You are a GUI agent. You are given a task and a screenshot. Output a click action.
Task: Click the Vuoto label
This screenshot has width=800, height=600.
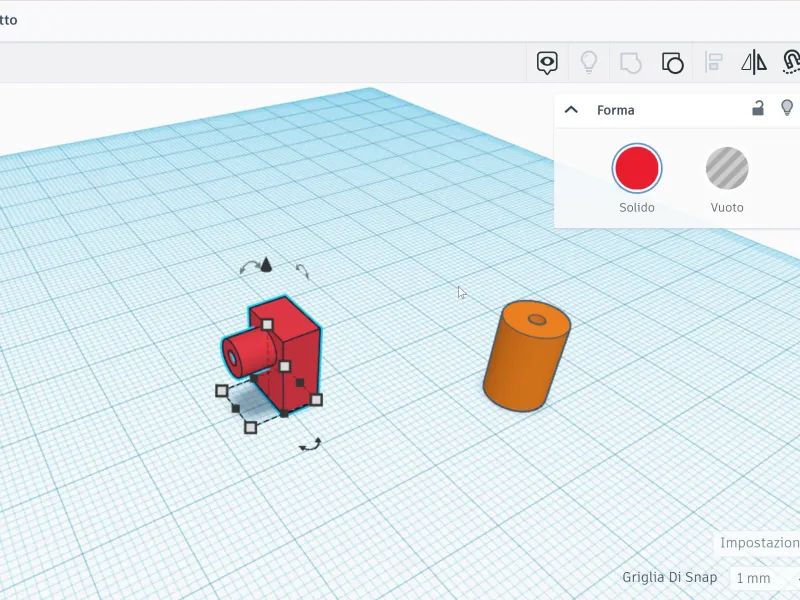tap(727, 208)
